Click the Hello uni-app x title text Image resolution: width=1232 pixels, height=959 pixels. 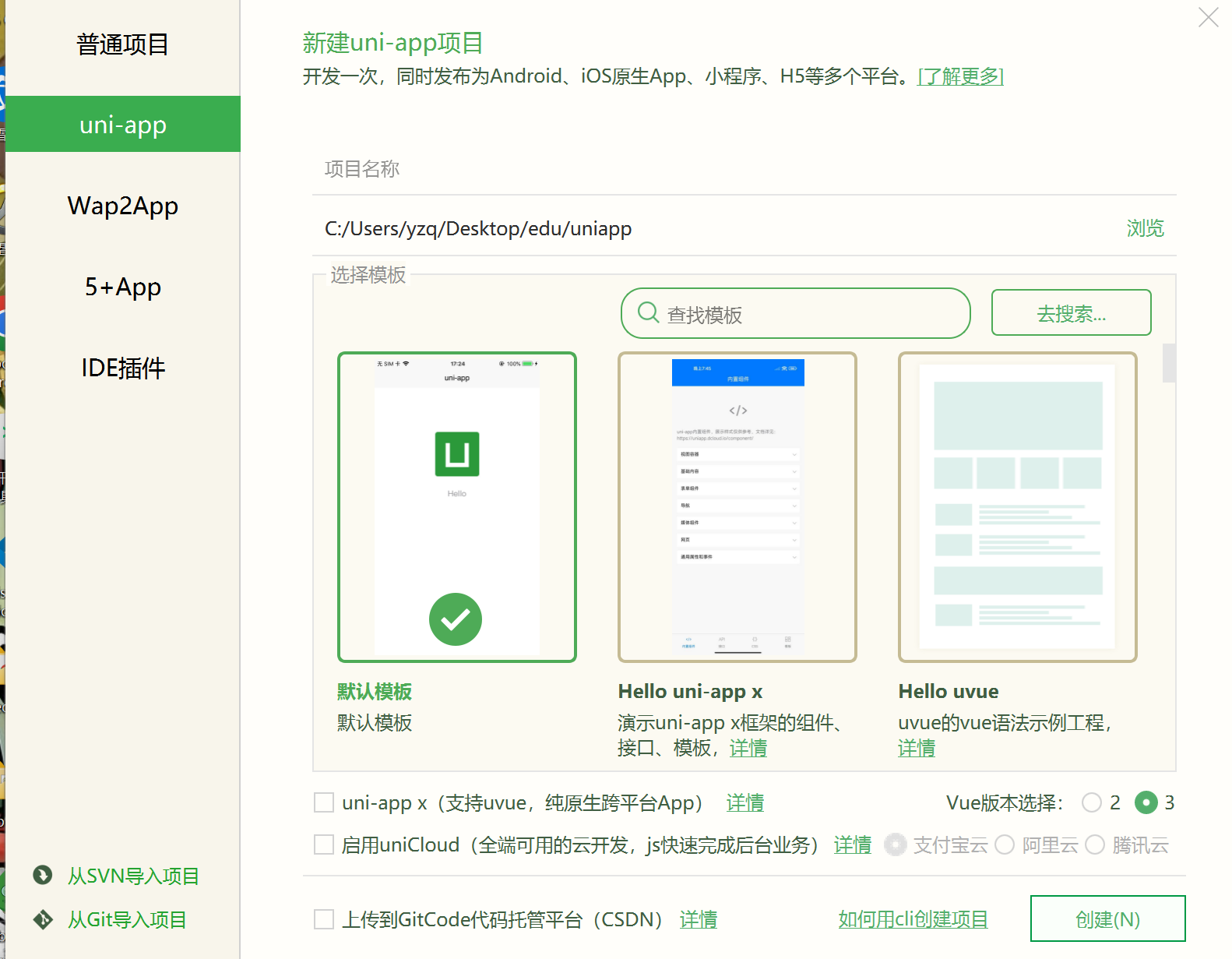[x=690, y=691]
